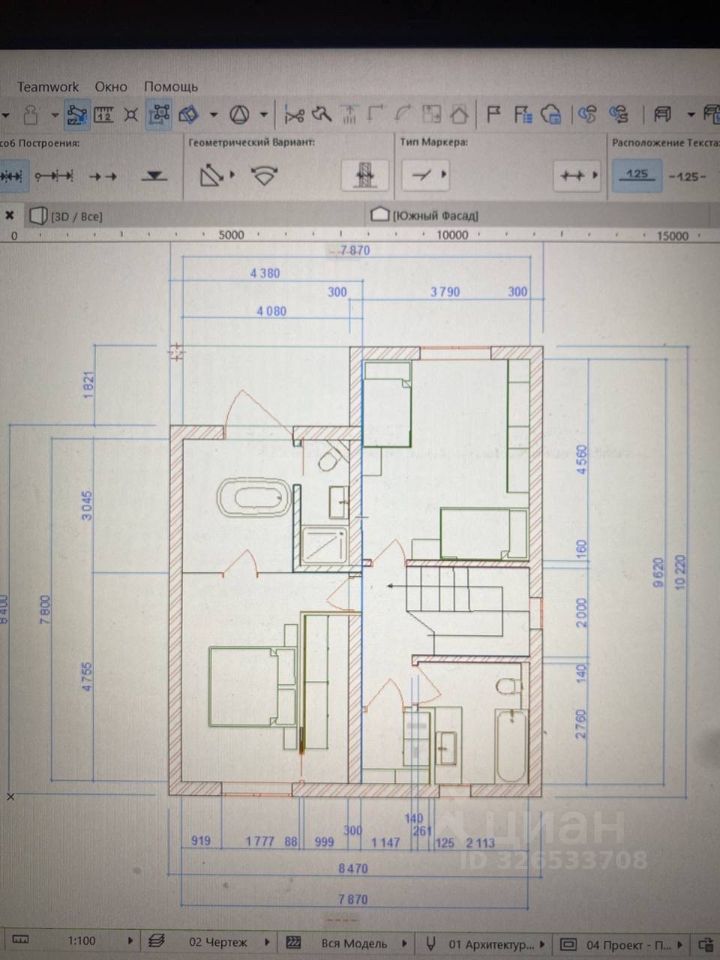Click the last icon at status bar end
Image resolution: width=720 pixels, height=960 pixels.
coord(705,945)
